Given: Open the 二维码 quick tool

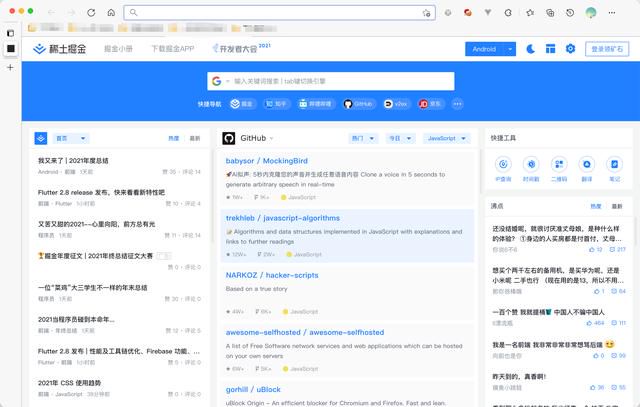Looking at the screenshot, I should pos(559,169).
